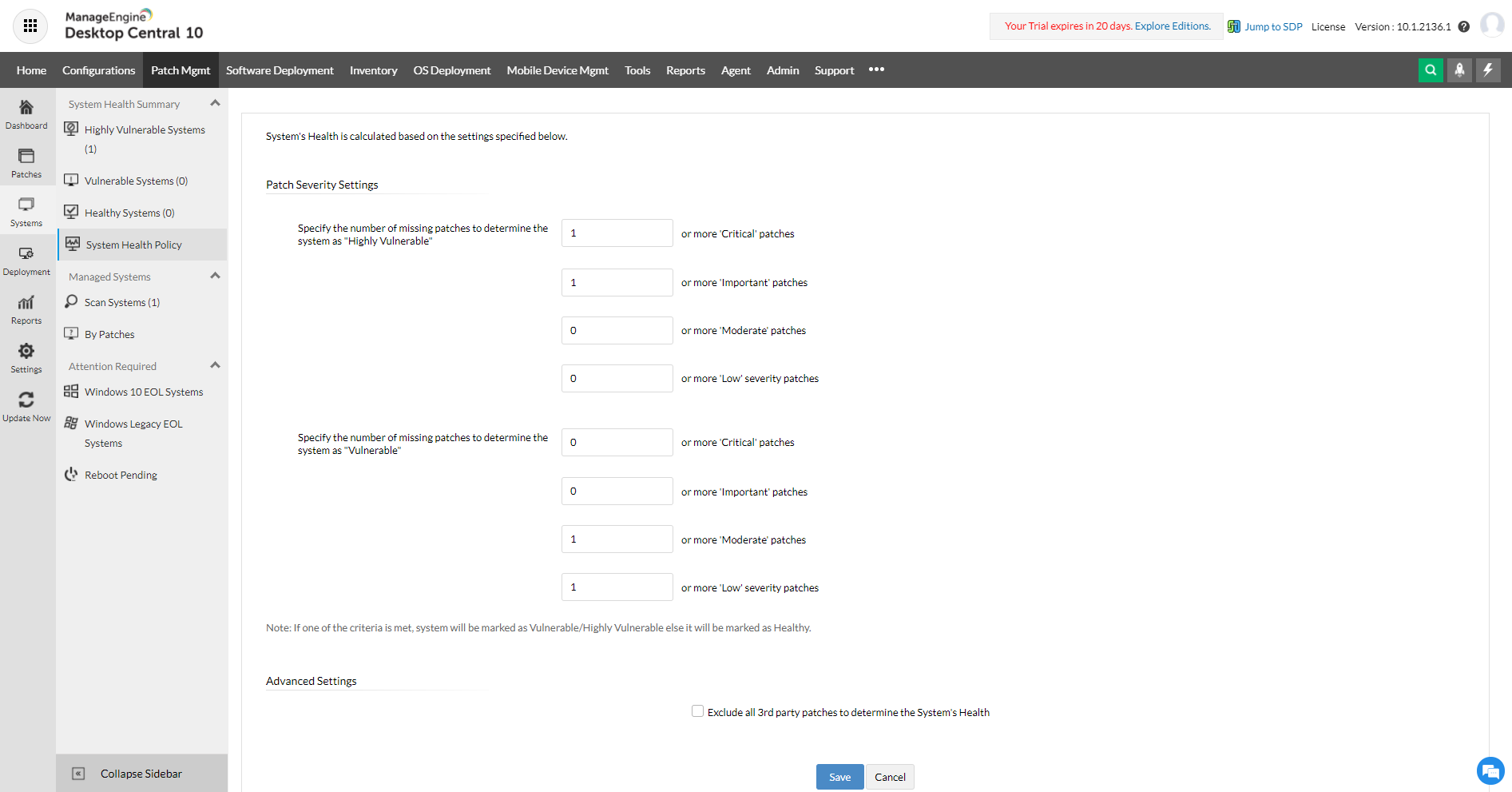Select the Patches sidebar icon

(x=26, y=161)
